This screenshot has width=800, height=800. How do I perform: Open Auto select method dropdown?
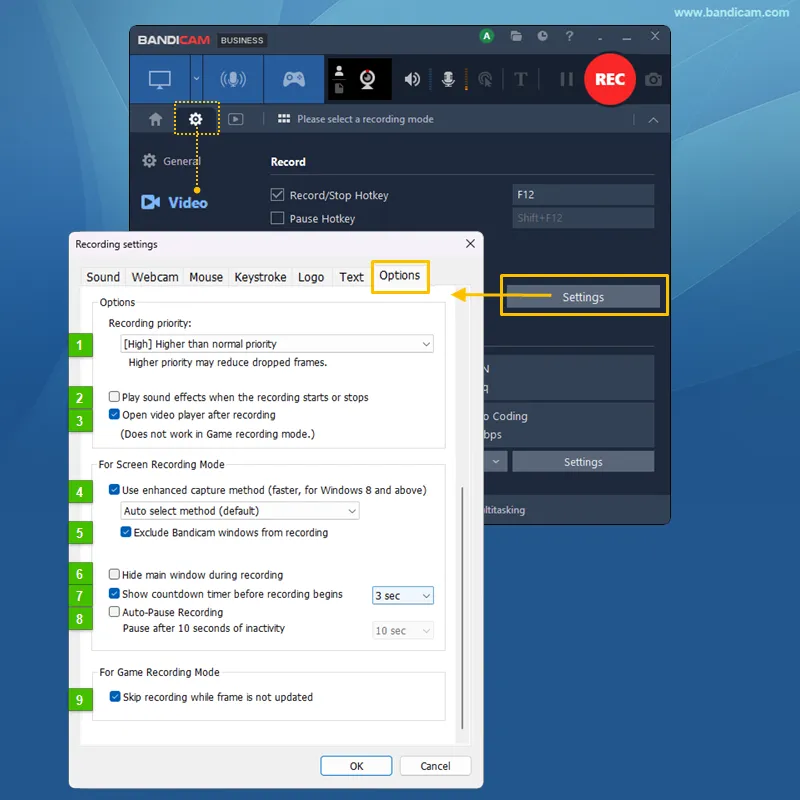click(x=240, y=511)
